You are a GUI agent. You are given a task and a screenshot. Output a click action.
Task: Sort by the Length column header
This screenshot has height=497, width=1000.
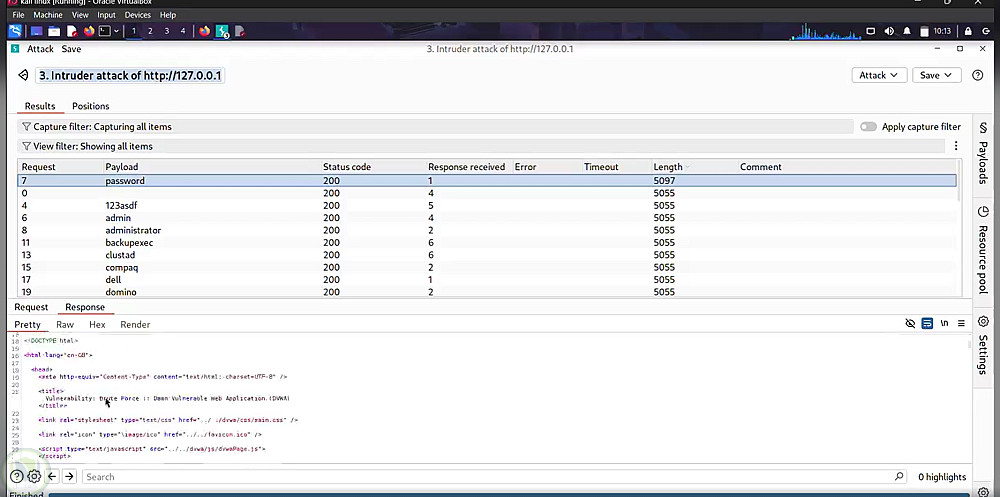[668, 167]
